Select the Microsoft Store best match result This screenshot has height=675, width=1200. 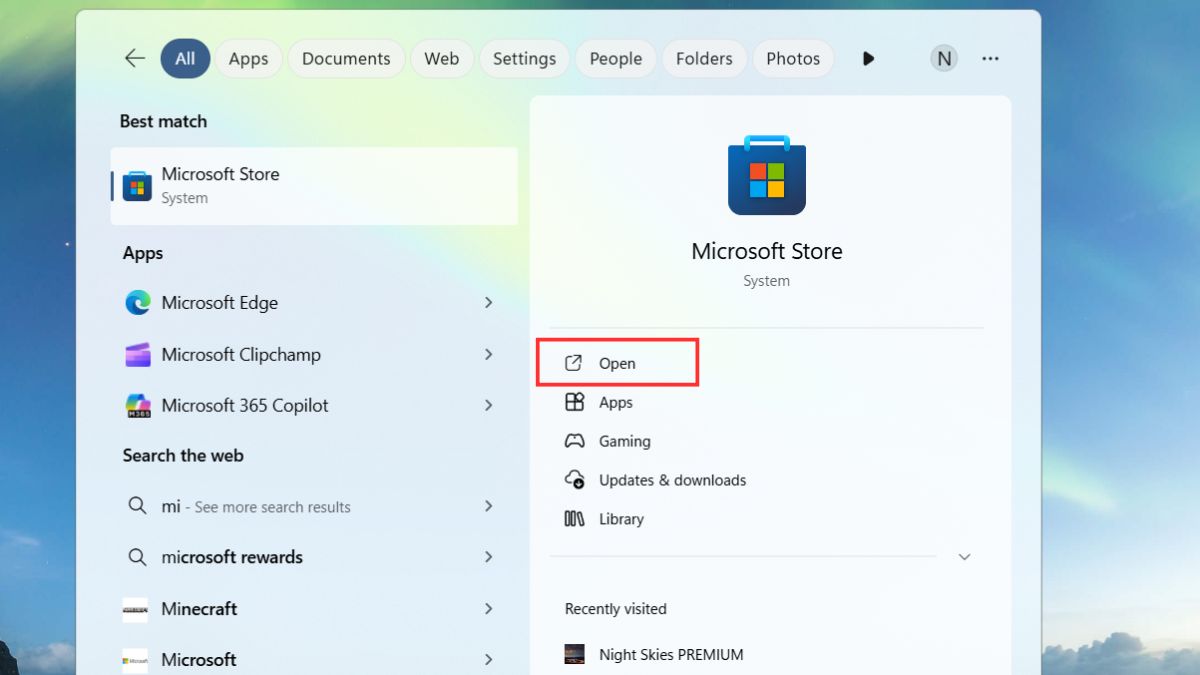[314, 186]
